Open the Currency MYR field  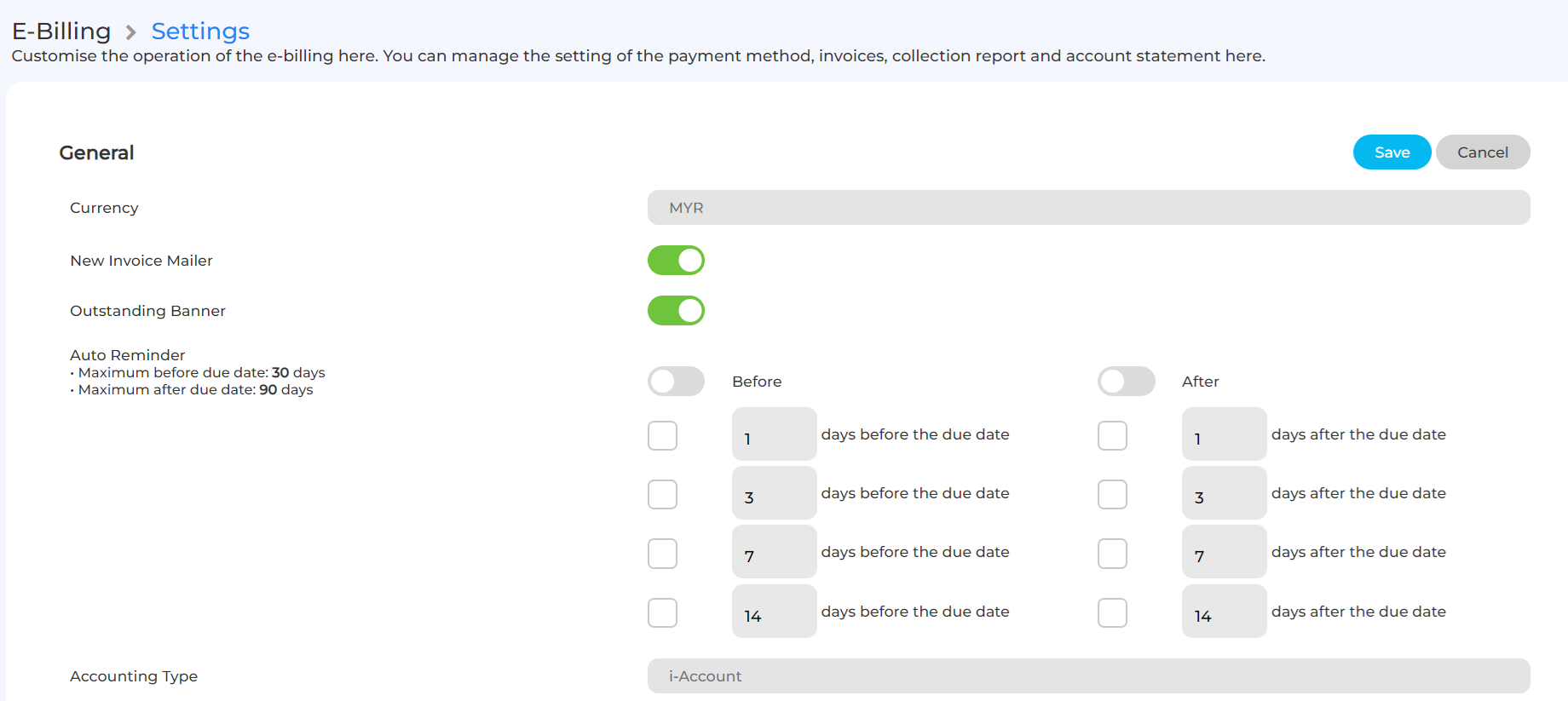(x=1088, y=208)
